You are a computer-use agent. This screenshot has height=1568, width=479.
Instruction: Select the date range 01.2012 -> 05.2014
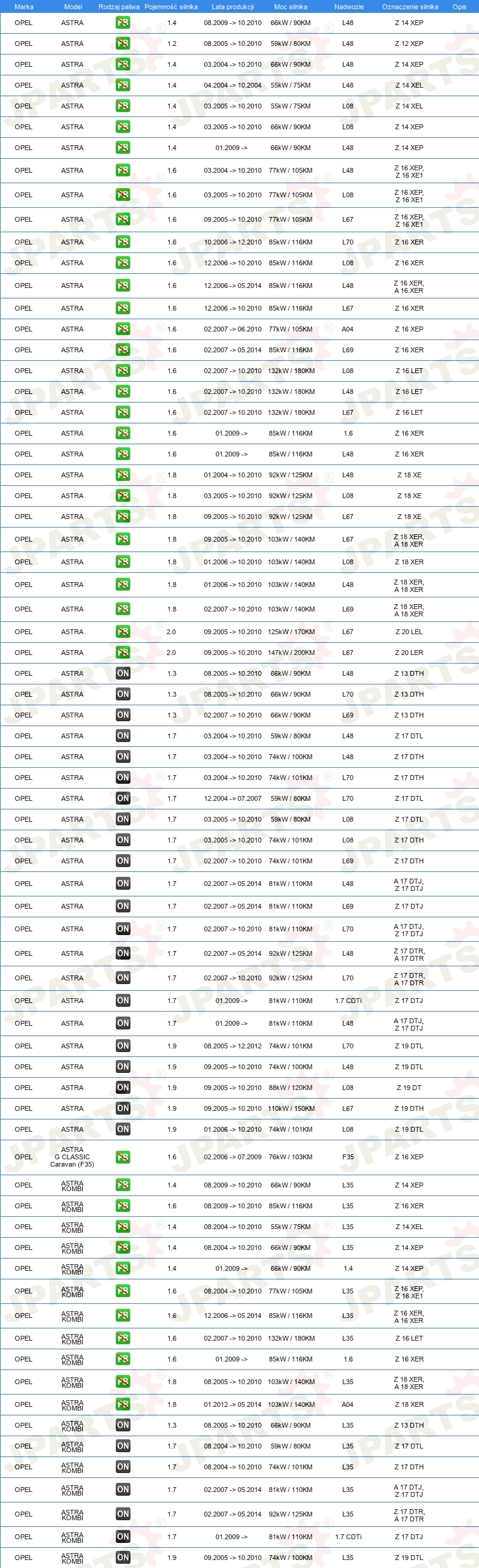(233, 1404)
